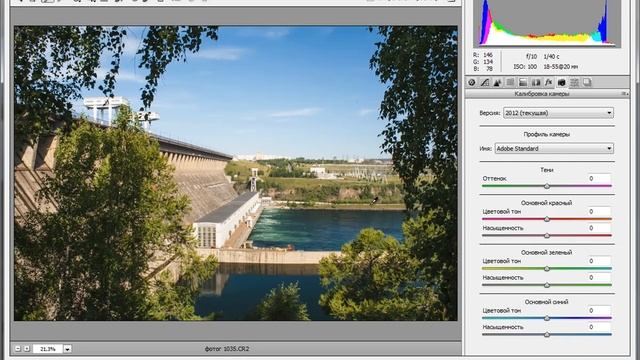
Task: Click the green Насыщенность value field
Action: [x=599, y=277]
